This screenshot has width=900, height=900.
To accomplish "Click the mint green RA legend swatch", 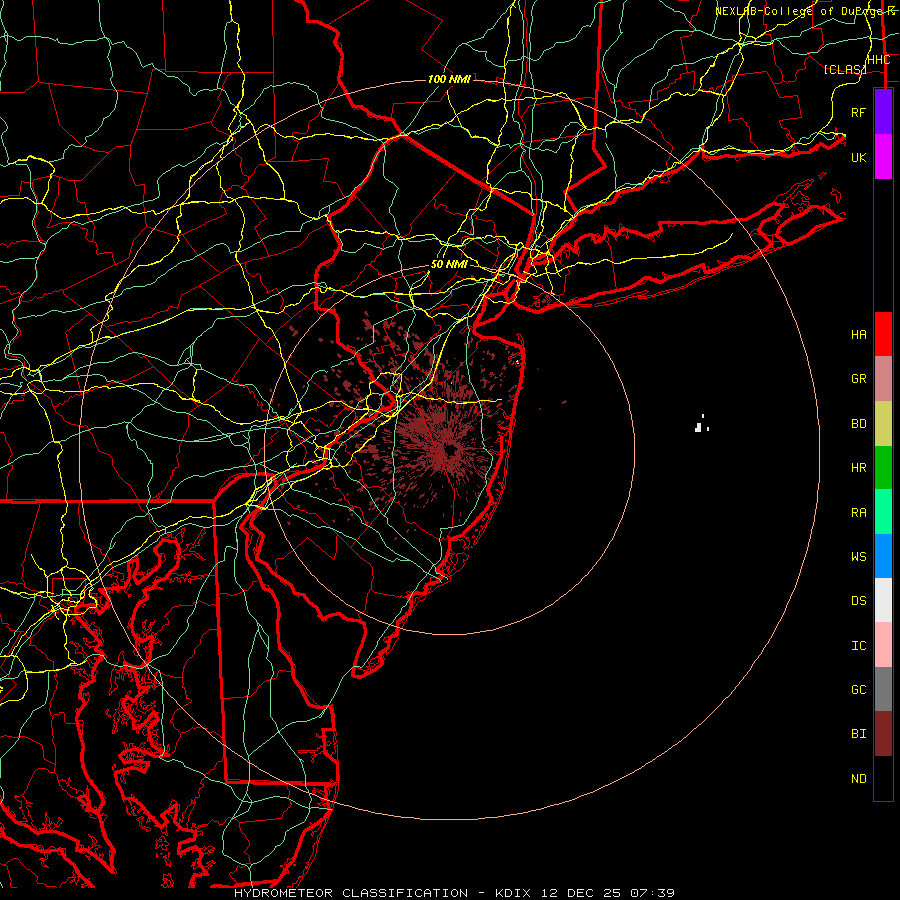I will tap(883, 512).
